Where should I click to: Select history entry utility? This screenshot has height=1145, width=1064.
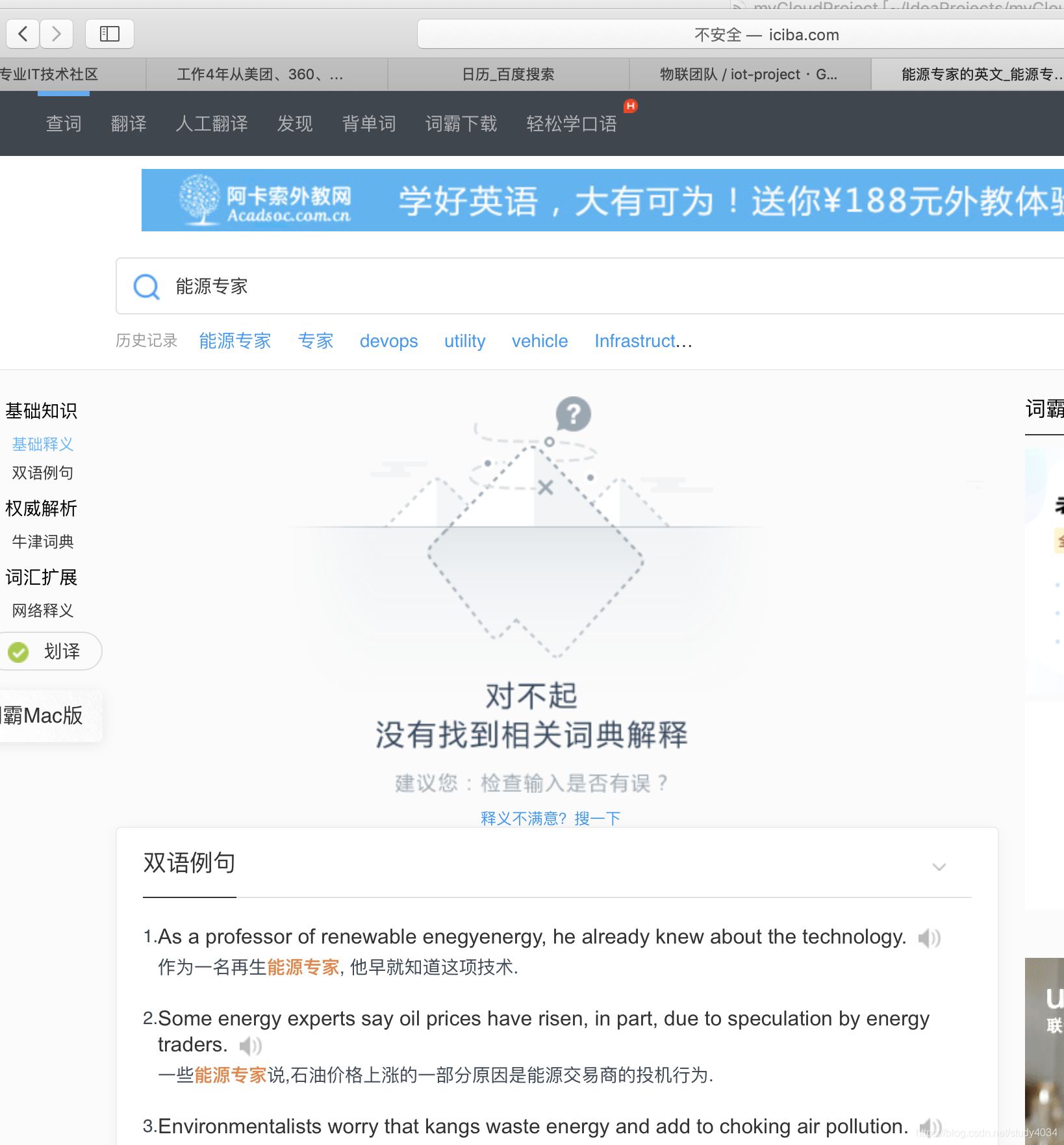coord(464,341)
